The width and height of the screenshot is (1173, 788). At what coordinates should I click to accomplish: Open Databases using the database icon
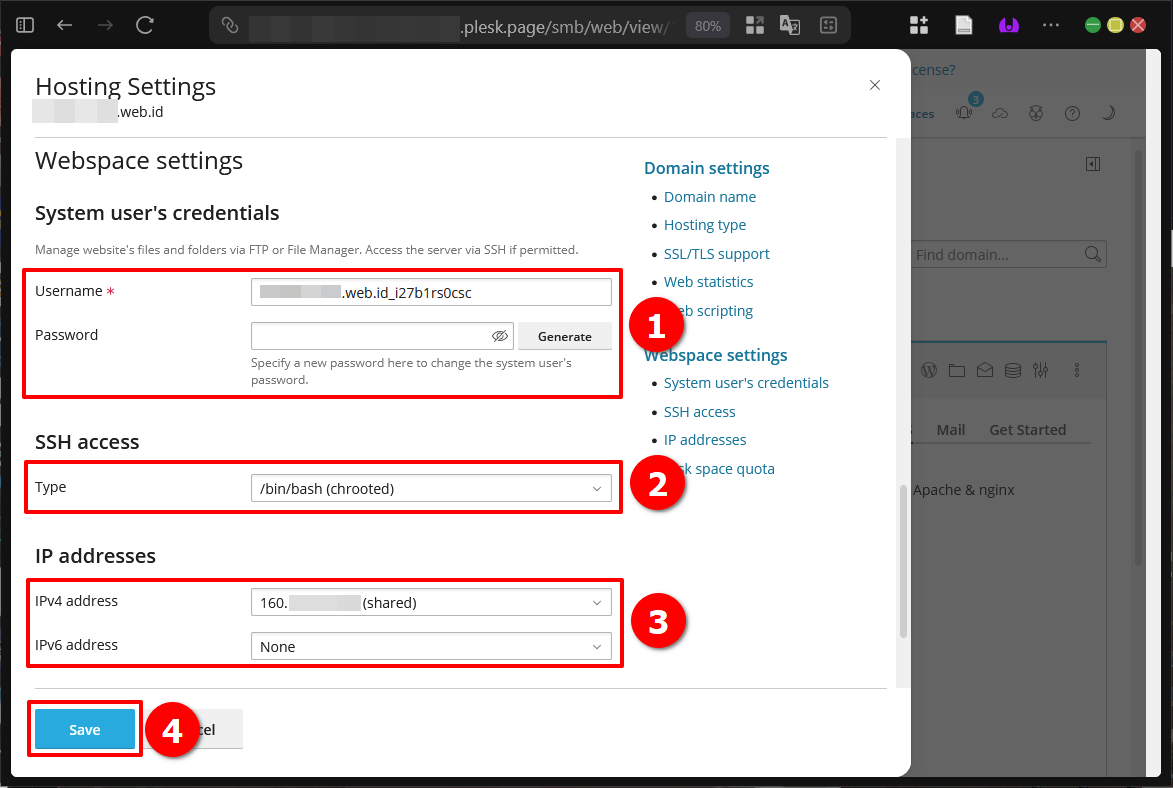coord(1012,369)
